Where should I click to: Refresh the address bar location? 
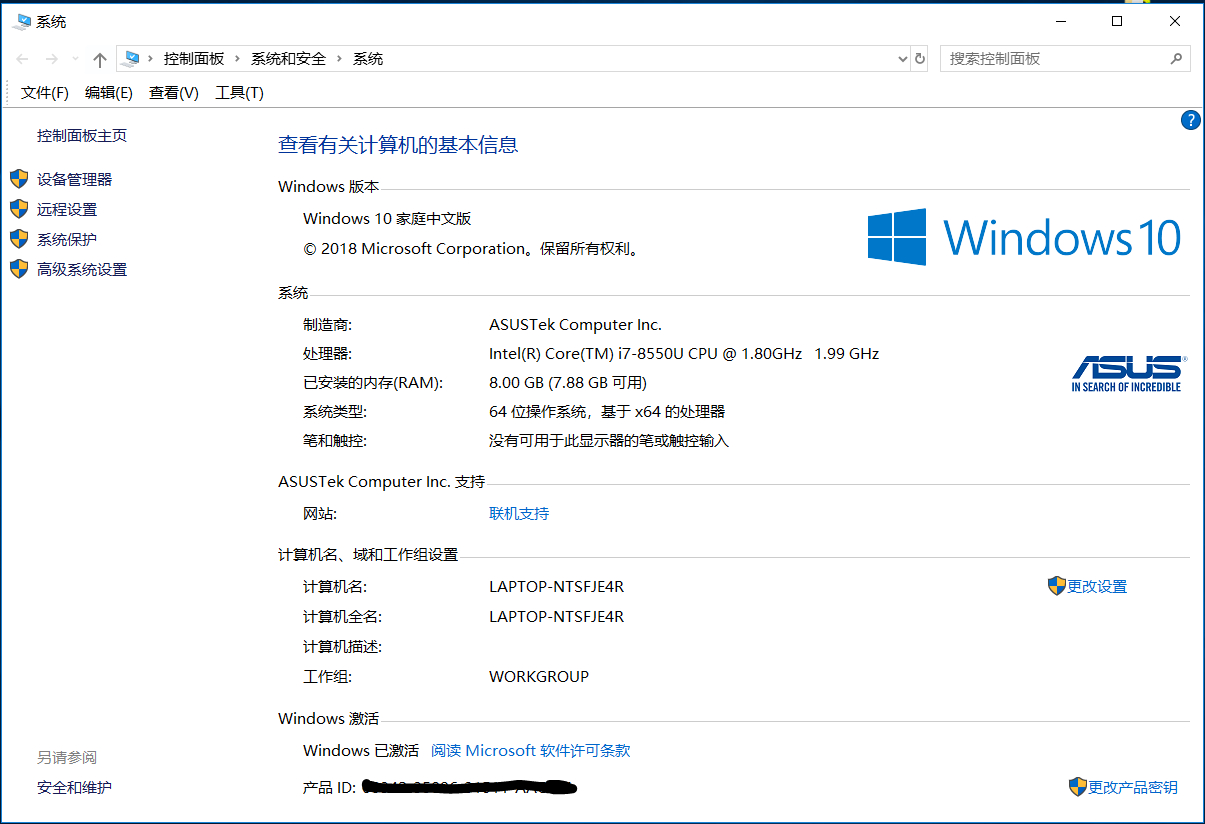(920, 59)
